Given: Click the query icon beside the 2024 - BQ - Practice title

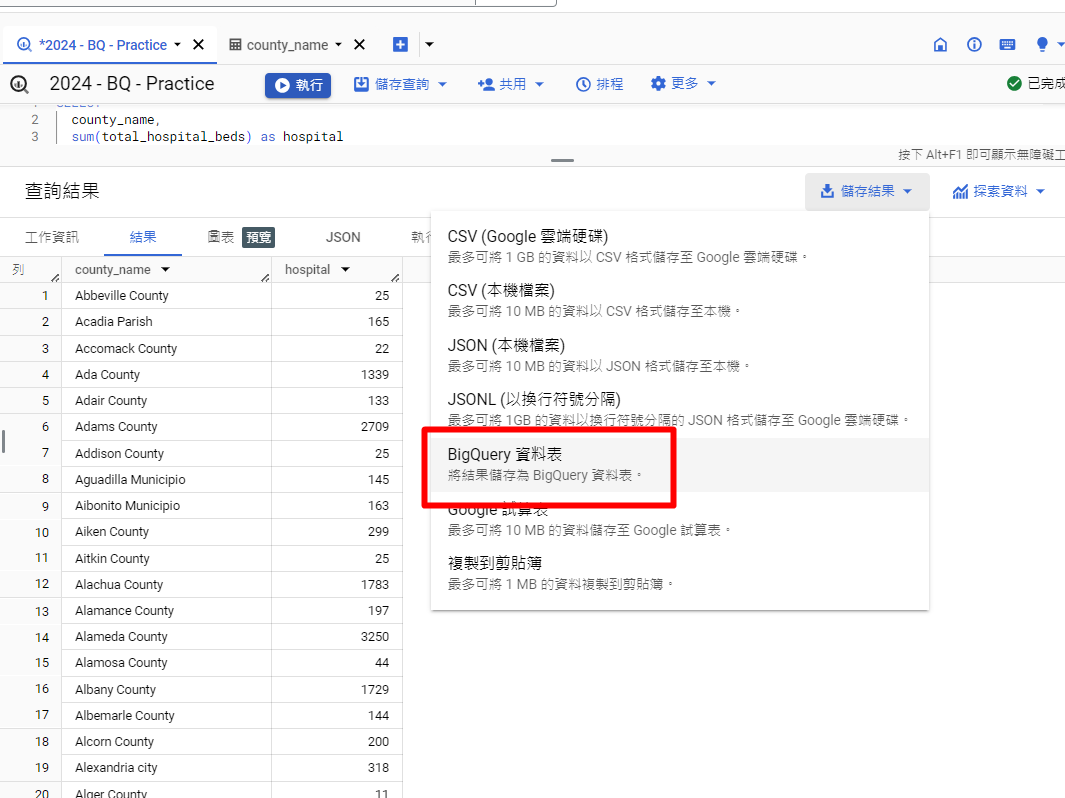Looking at the screenshot, I should 19,84.
